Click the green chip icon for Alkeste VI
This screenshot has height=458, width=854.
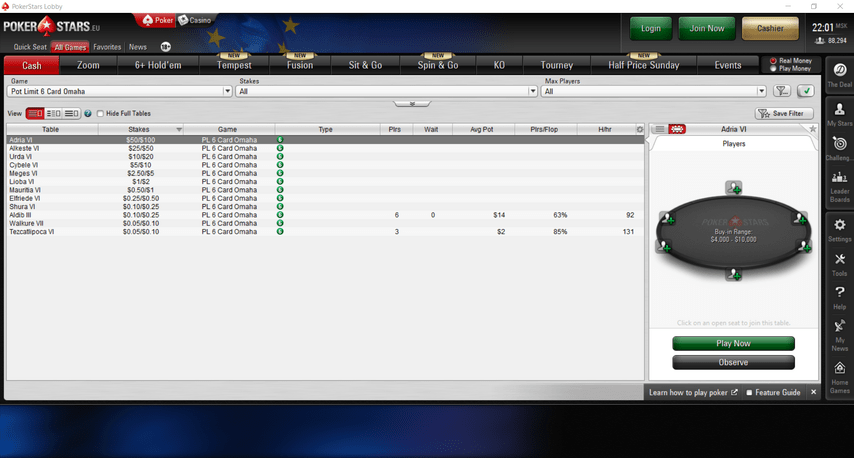(280, 148)
